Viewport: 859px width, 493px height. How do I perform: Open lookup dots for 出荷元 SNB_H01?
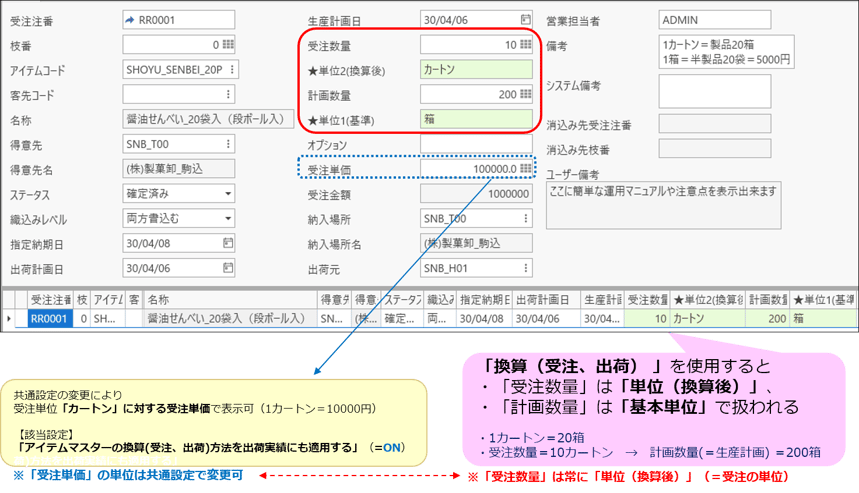[526, 268]
